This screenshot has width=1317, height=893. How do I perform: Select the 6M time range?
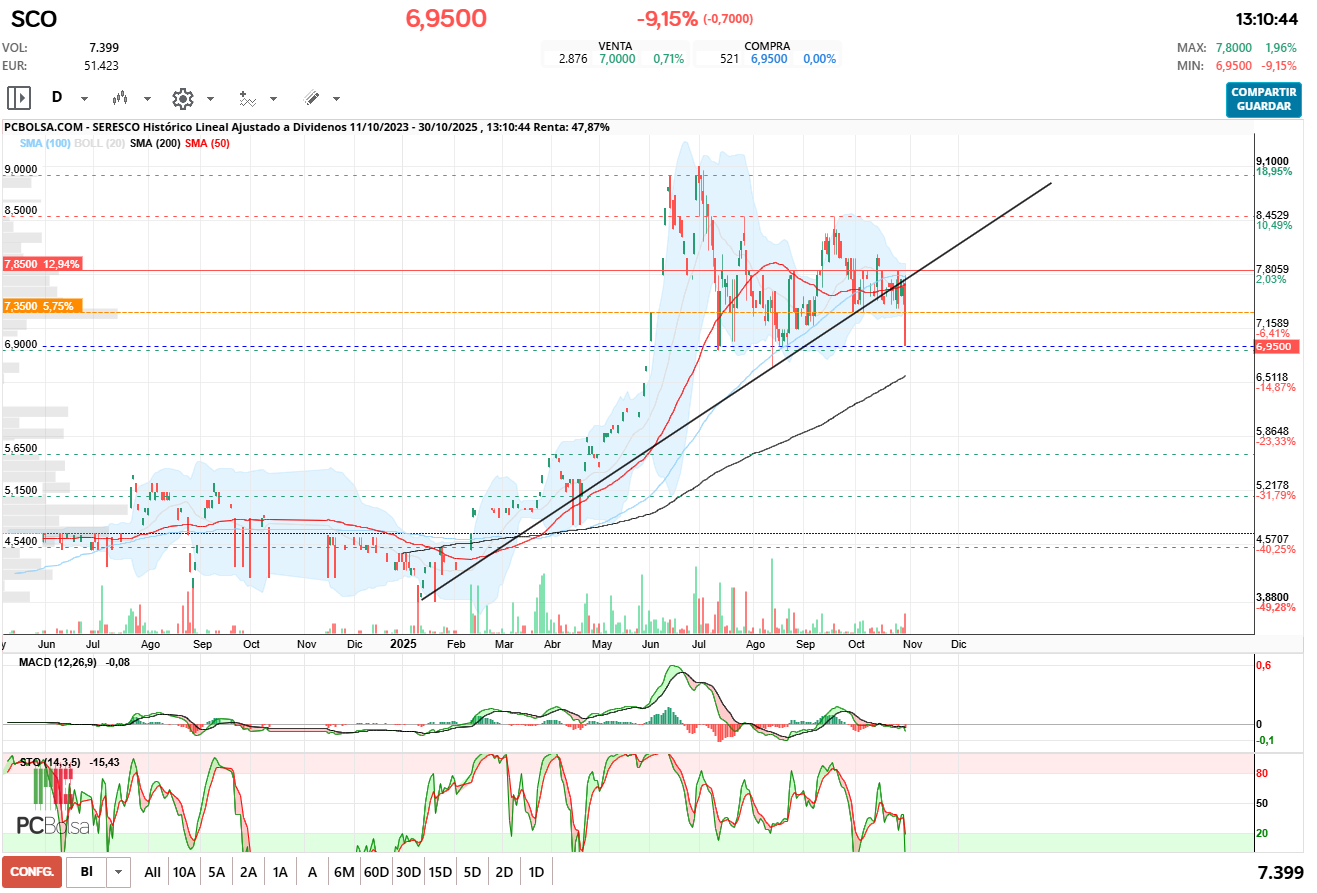tap(344, 872)
